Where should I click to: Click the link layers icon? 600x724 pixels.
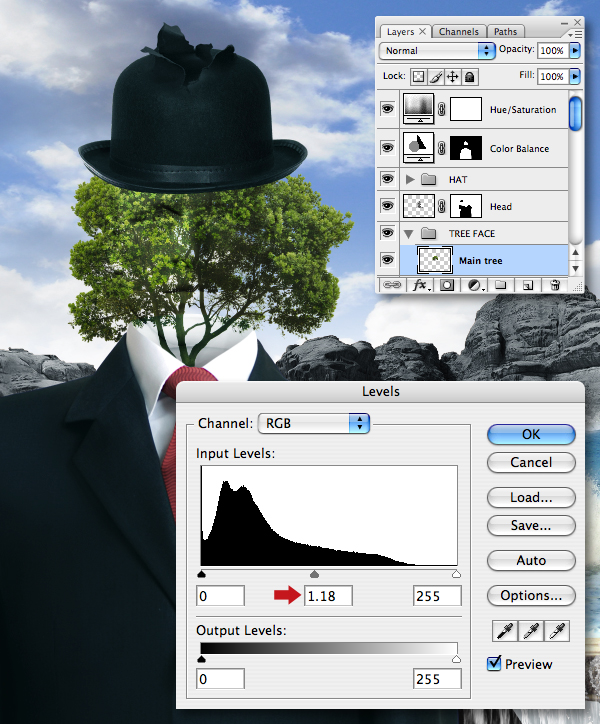coord(392,285)
